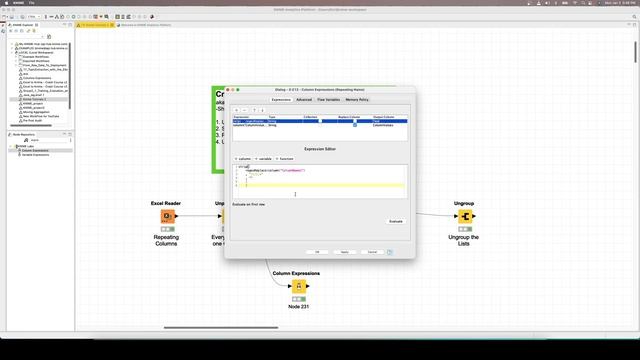Open the Node Repository options menu icon
Viewport: 640px width, 360px height.
(70, 140)
